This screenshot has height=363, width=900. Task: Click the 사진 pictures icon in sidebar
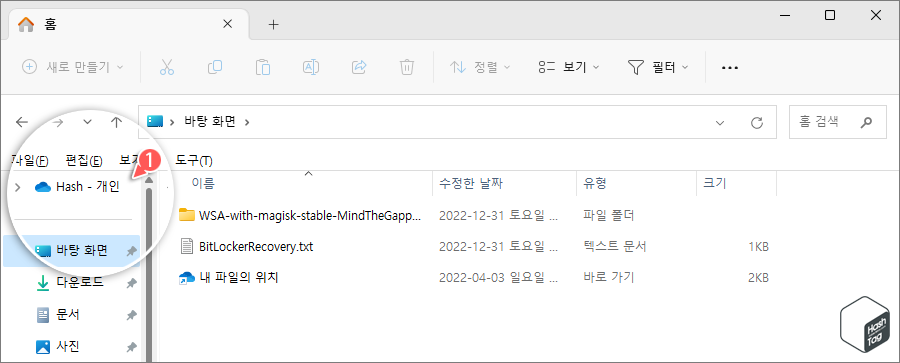pos(43,346)
